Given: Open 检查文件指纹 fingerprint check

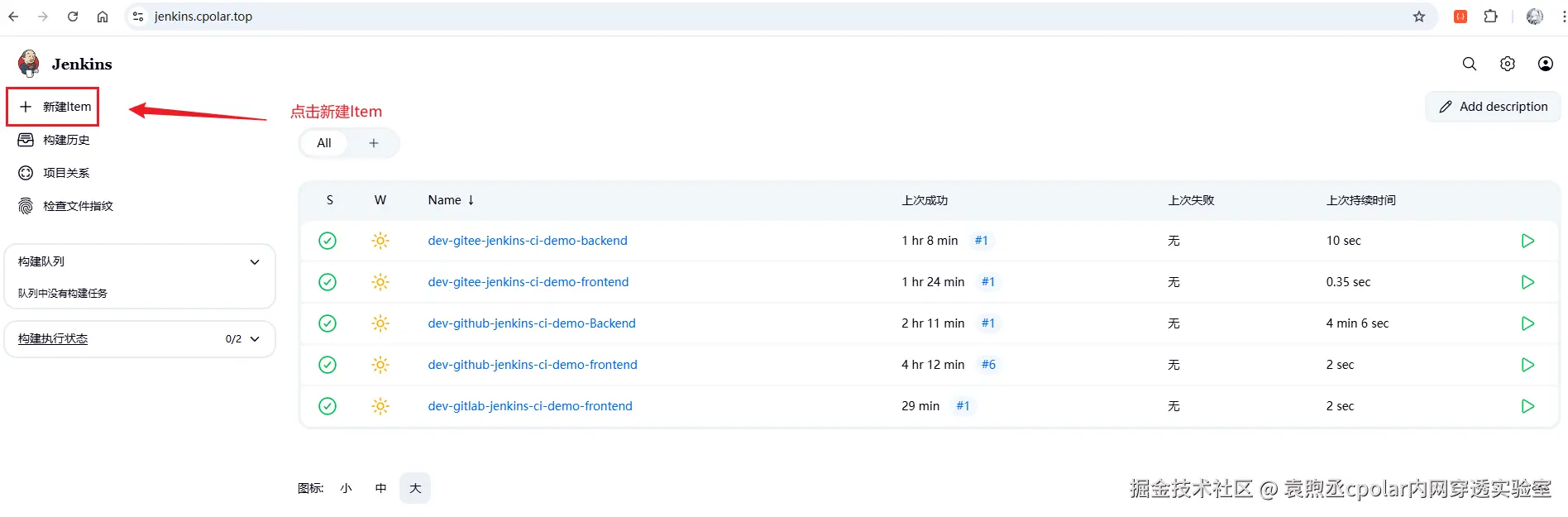Looking at the screenshot, I should click(x=66, y=206).
